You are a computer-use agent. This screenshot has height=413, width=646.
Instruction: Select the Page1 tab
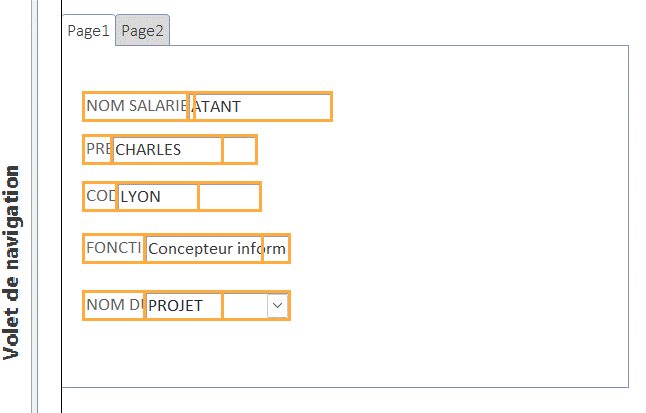[89, 31]
